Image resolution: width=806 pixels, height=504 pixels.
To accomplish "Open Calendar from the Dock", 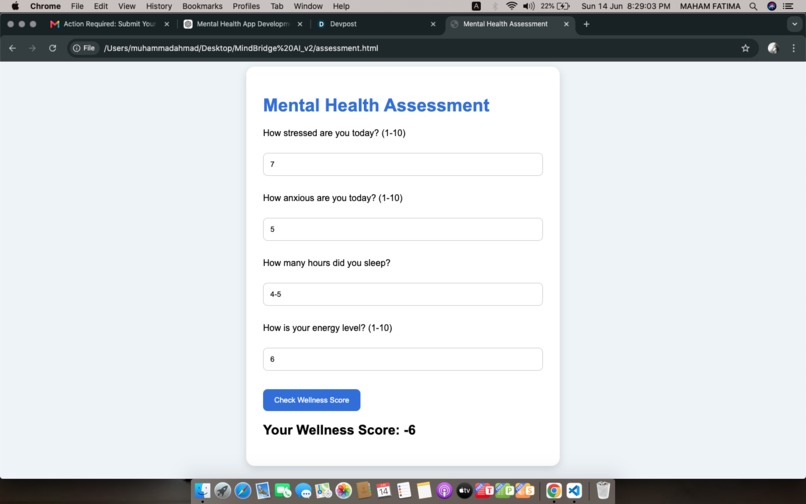I will point(383,490).
